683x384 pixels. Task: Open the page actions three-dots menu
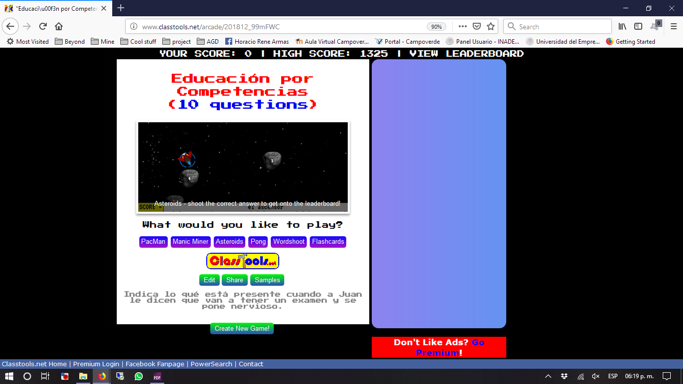(x=463, y=27)
